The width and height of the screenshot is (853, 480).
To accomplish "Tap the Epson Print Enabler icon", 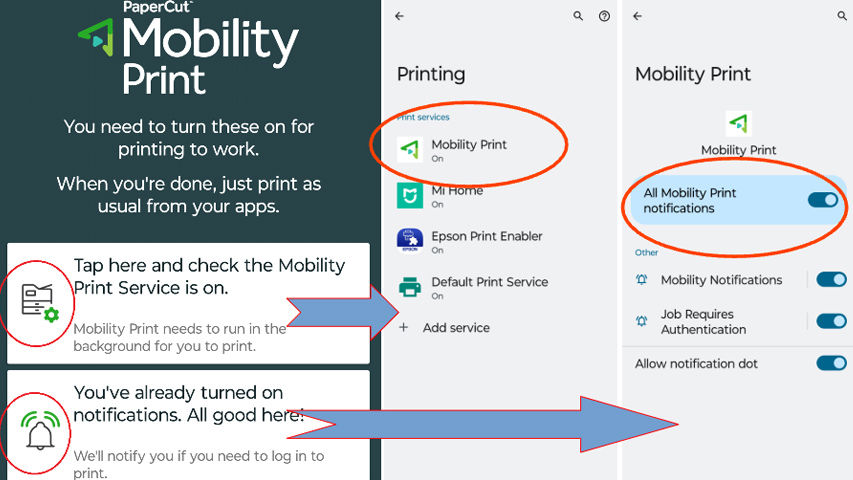I will (410, 241).
